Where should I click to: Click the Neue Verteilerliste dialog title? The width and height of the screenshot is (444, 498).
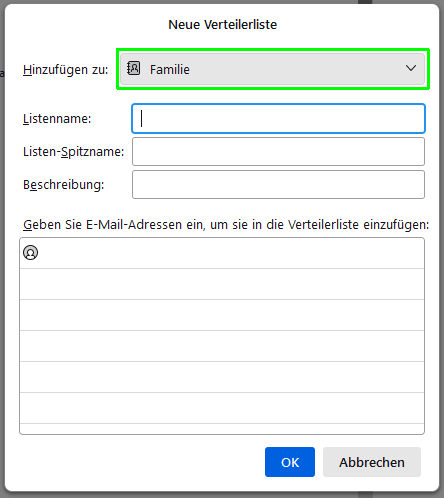(x=222, y=25)
